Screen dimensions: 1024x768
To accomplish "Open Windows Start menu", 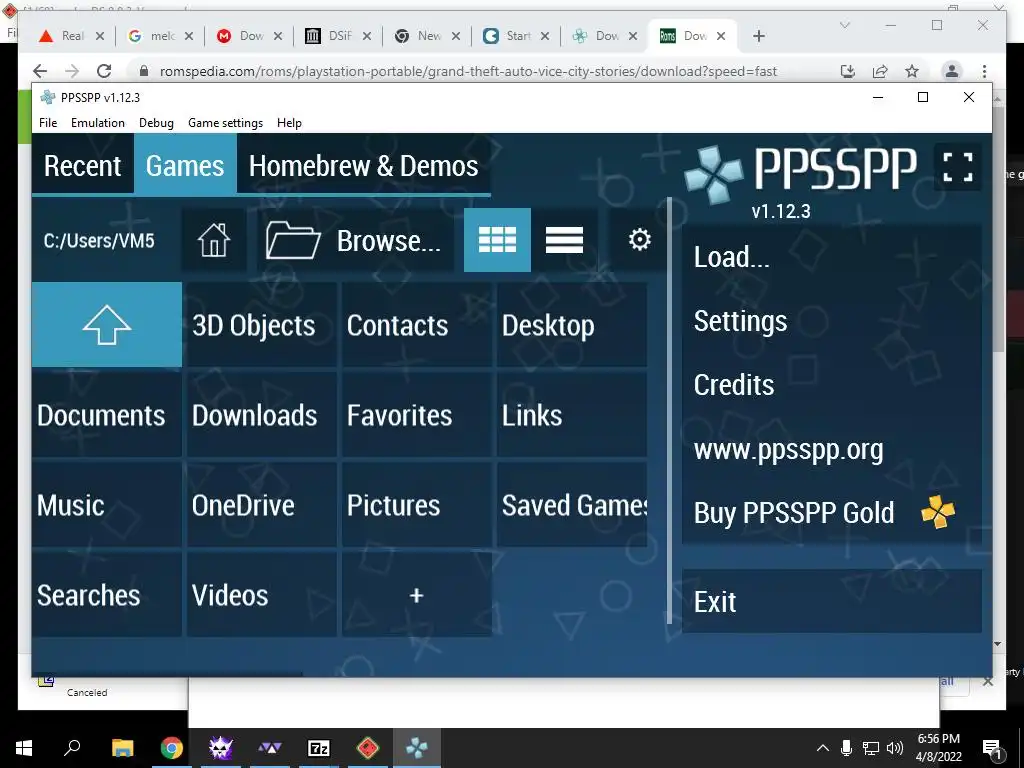I will click(24, 748).
